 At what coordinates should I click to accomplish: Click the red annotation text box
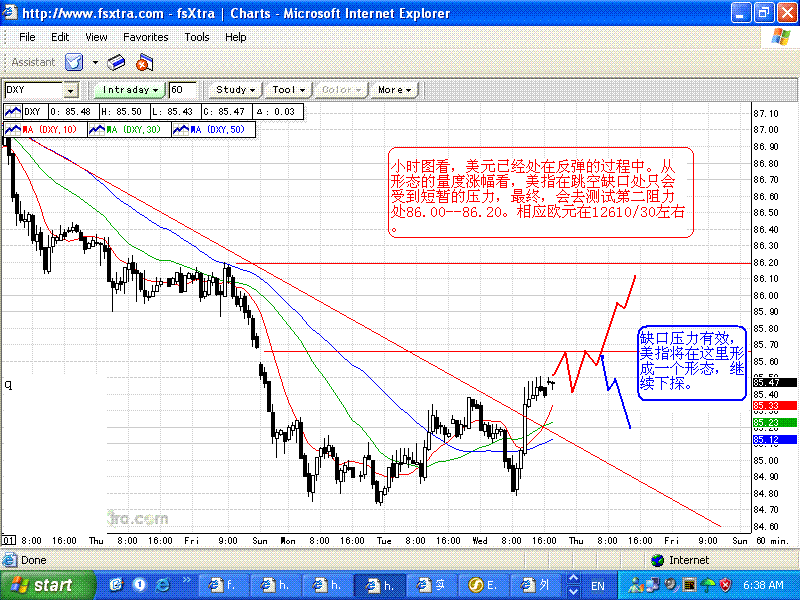540,192
